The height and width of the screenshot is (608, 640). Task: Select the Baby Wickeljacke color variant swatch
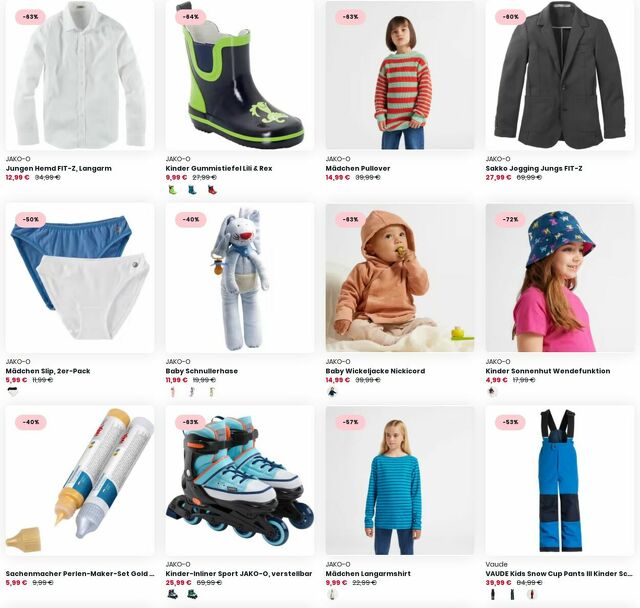click(333, 392)
